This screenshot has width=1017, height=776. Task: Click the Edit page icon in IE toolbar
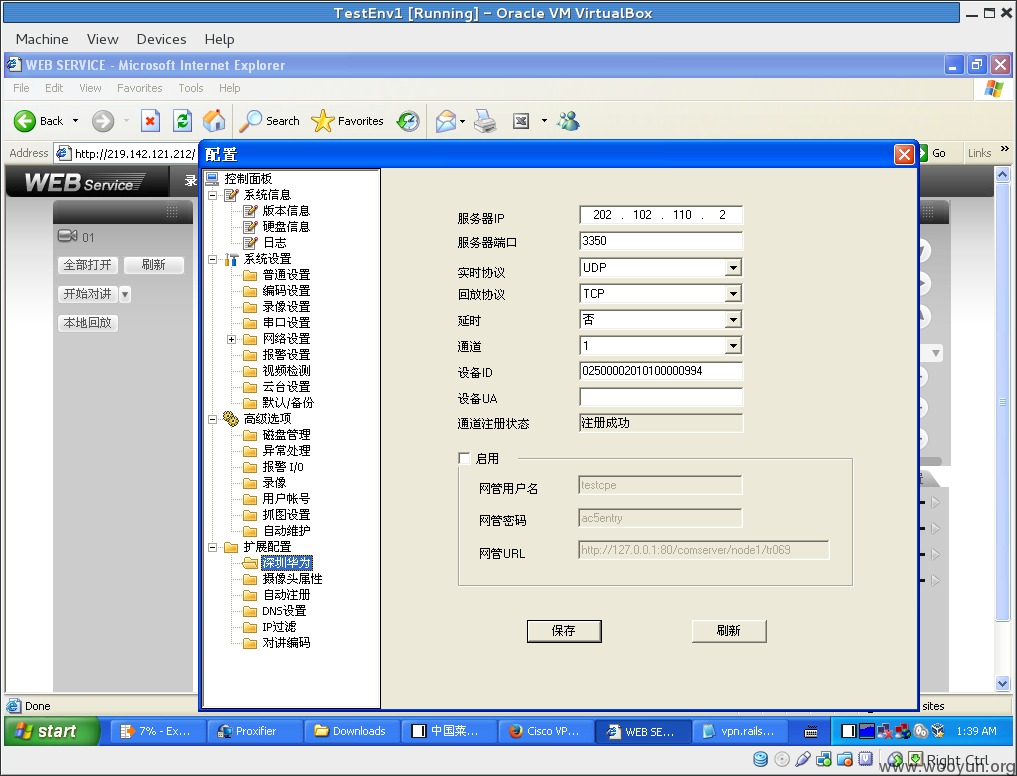(x=521, y=121)
